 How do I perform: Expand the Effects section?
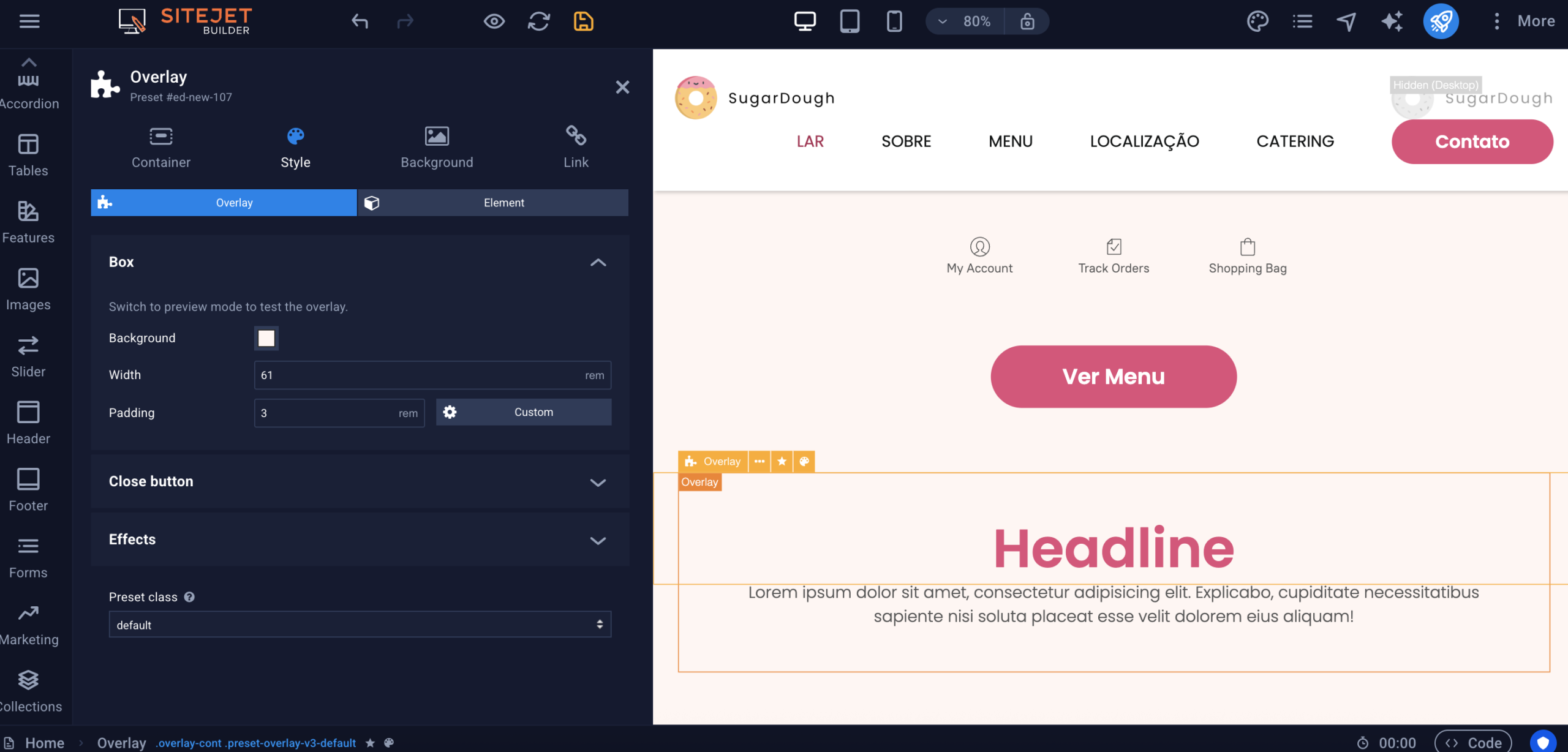(x=360, y=540)
